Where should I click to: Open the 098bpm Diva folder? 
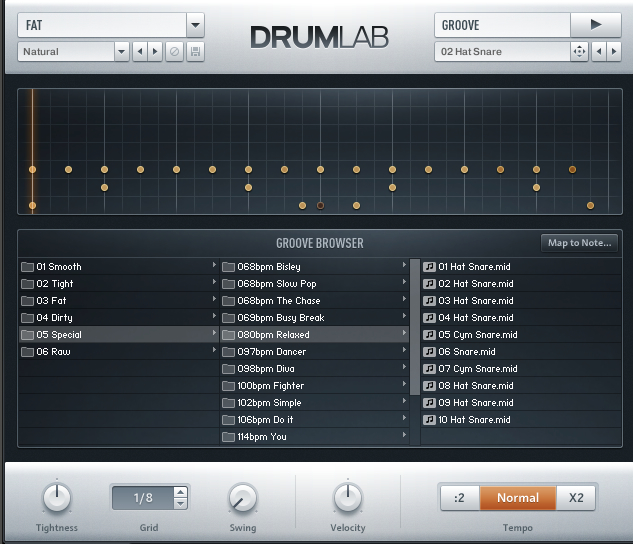(x=314, y=368)
